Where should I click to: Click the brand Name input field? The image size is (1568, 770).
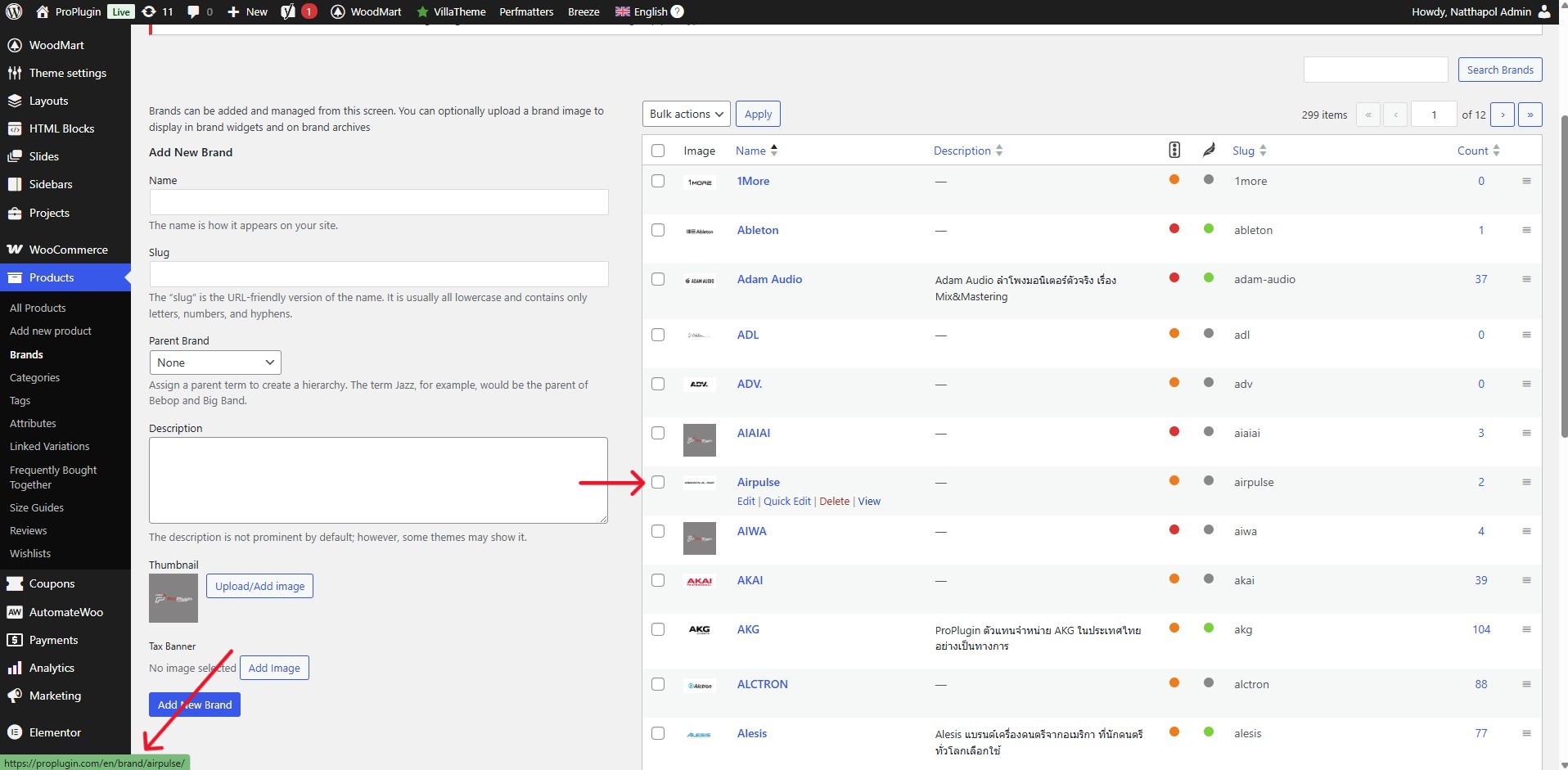378,202
